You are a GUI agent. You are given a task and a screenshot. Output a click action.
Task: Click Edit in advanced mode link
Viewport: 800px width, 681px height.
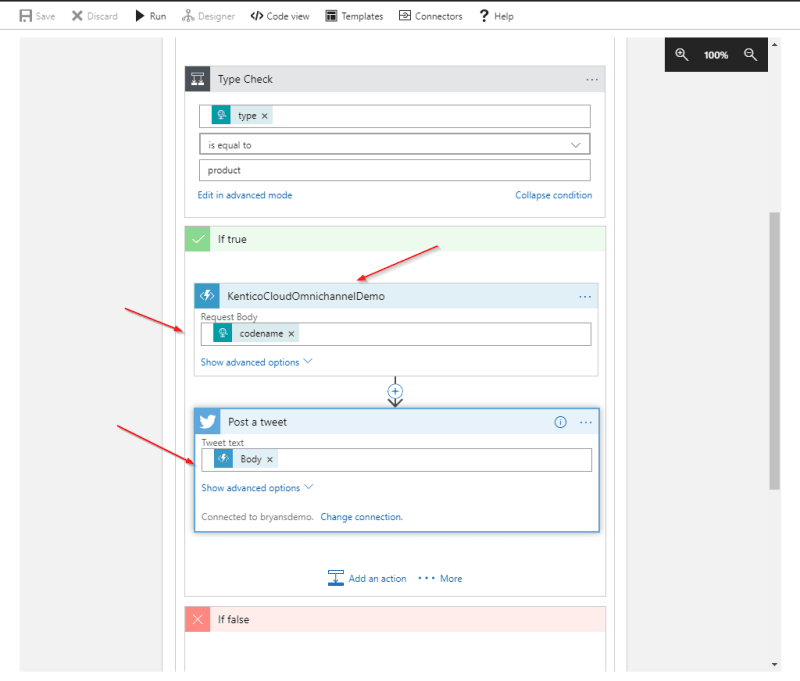point(245,195)
